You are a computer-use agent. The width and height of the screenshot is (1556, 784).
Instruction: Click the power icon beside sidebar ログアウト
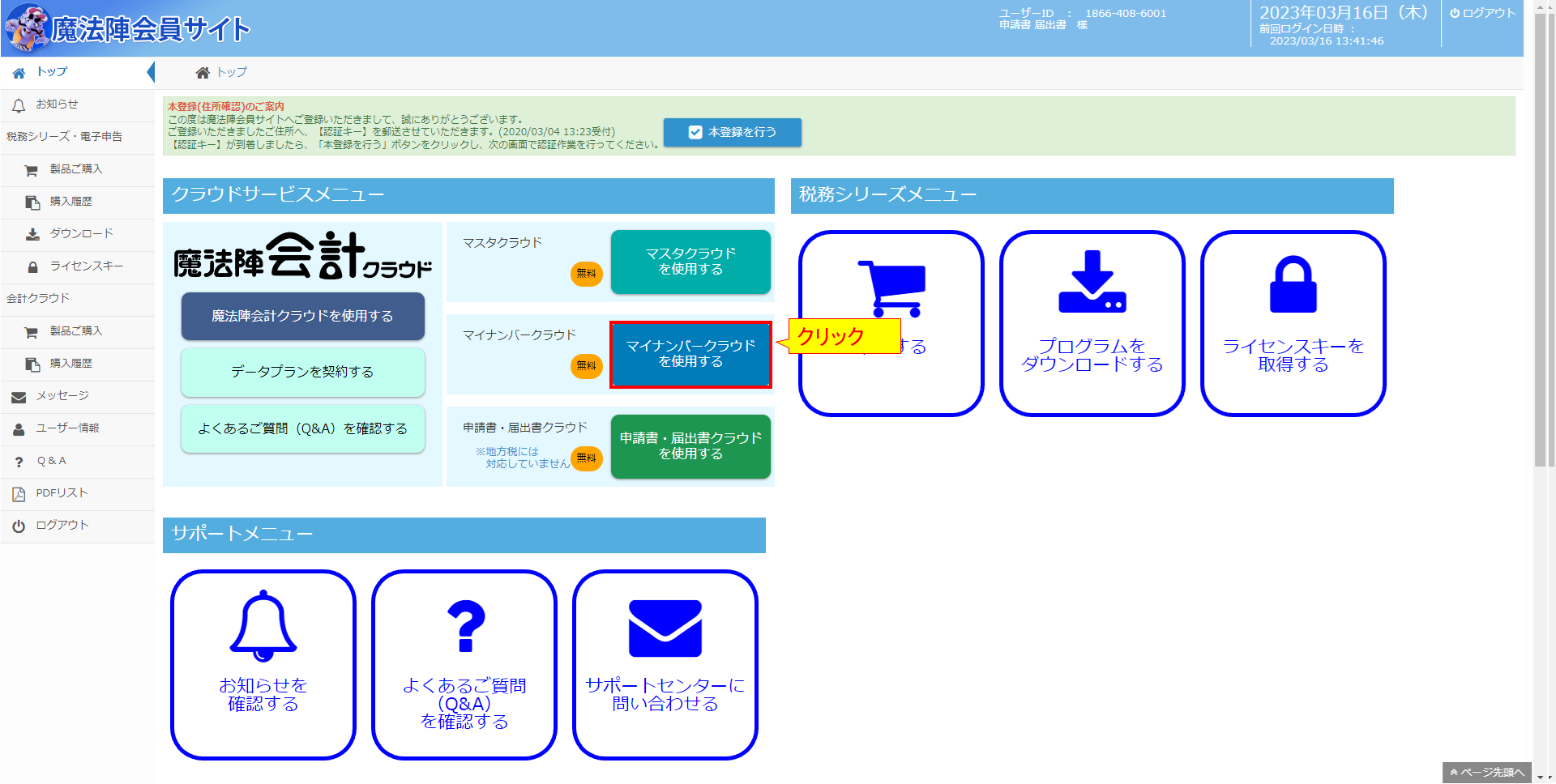[19, 526]
